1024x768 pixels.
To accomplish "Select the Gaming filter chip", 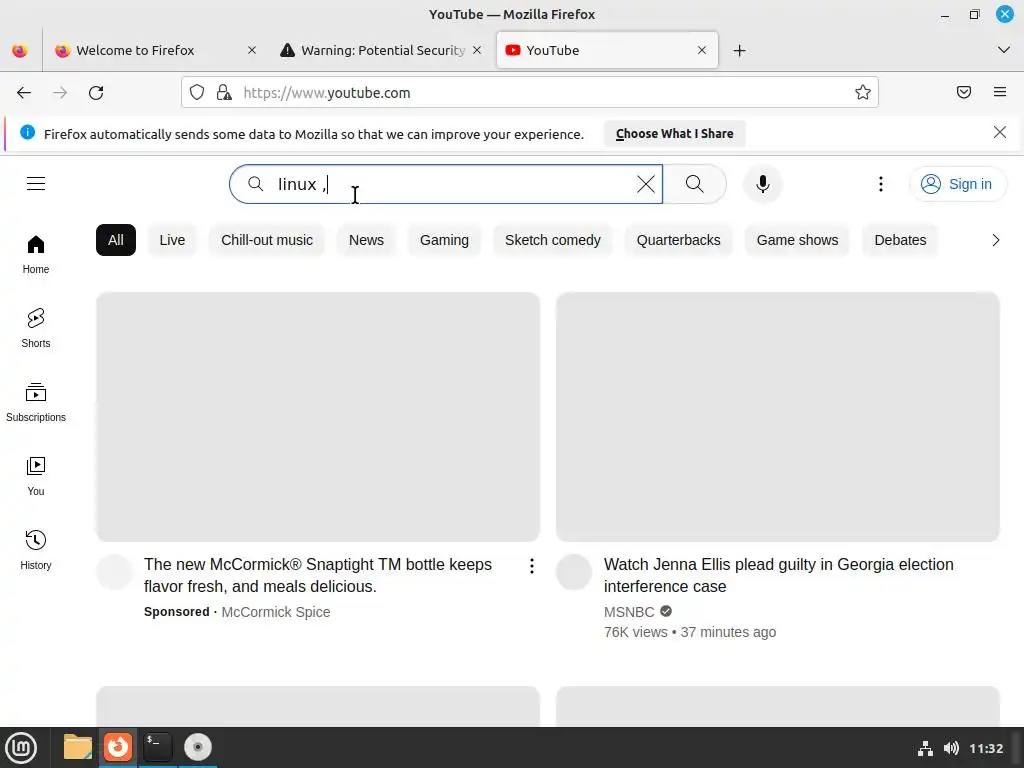I will (x=444, y=240).
